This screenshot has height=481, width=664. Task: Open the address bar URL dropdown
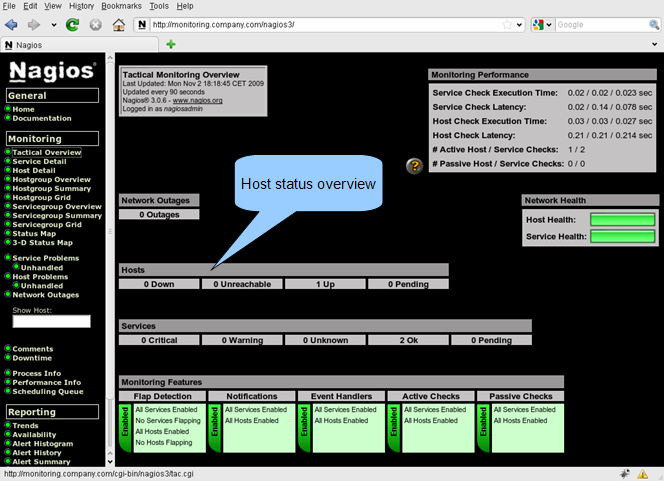(519, 25)
